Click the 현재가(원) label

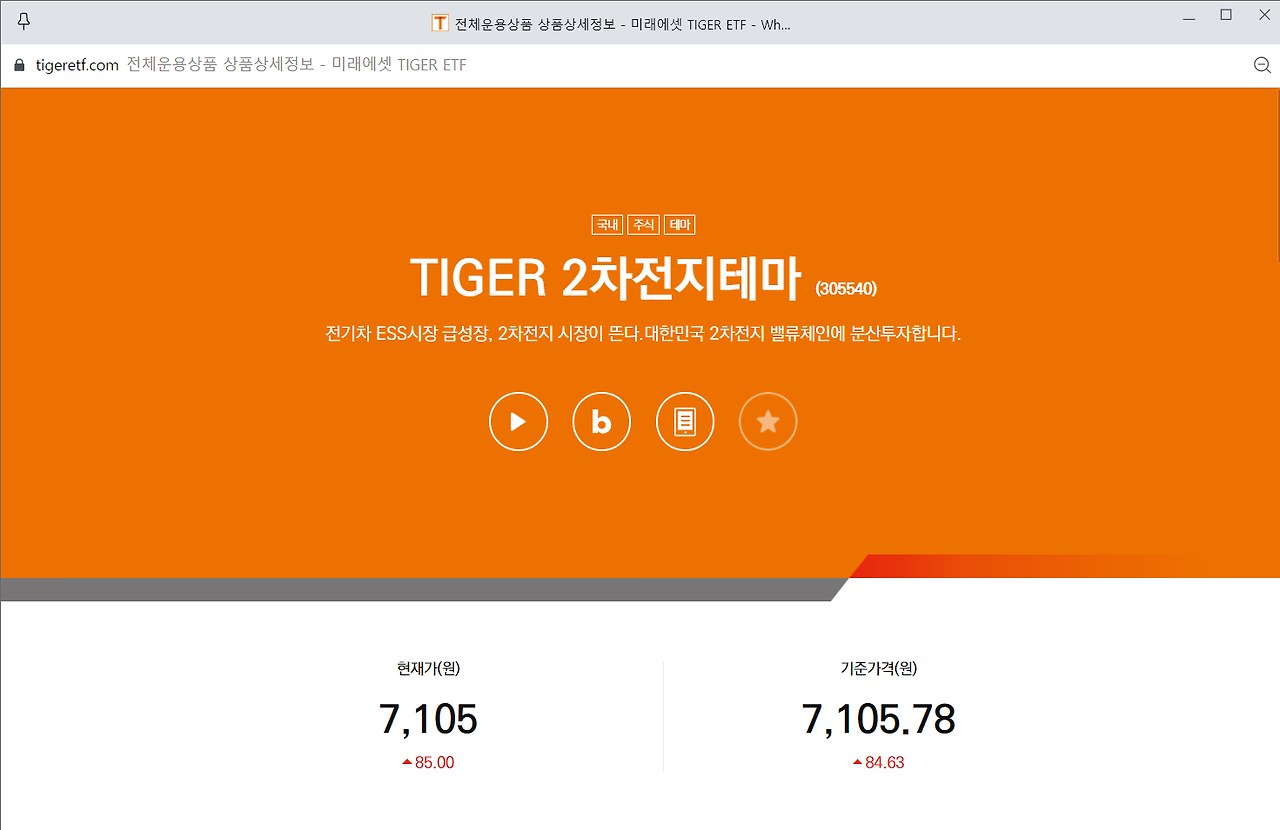coord(428,669)
